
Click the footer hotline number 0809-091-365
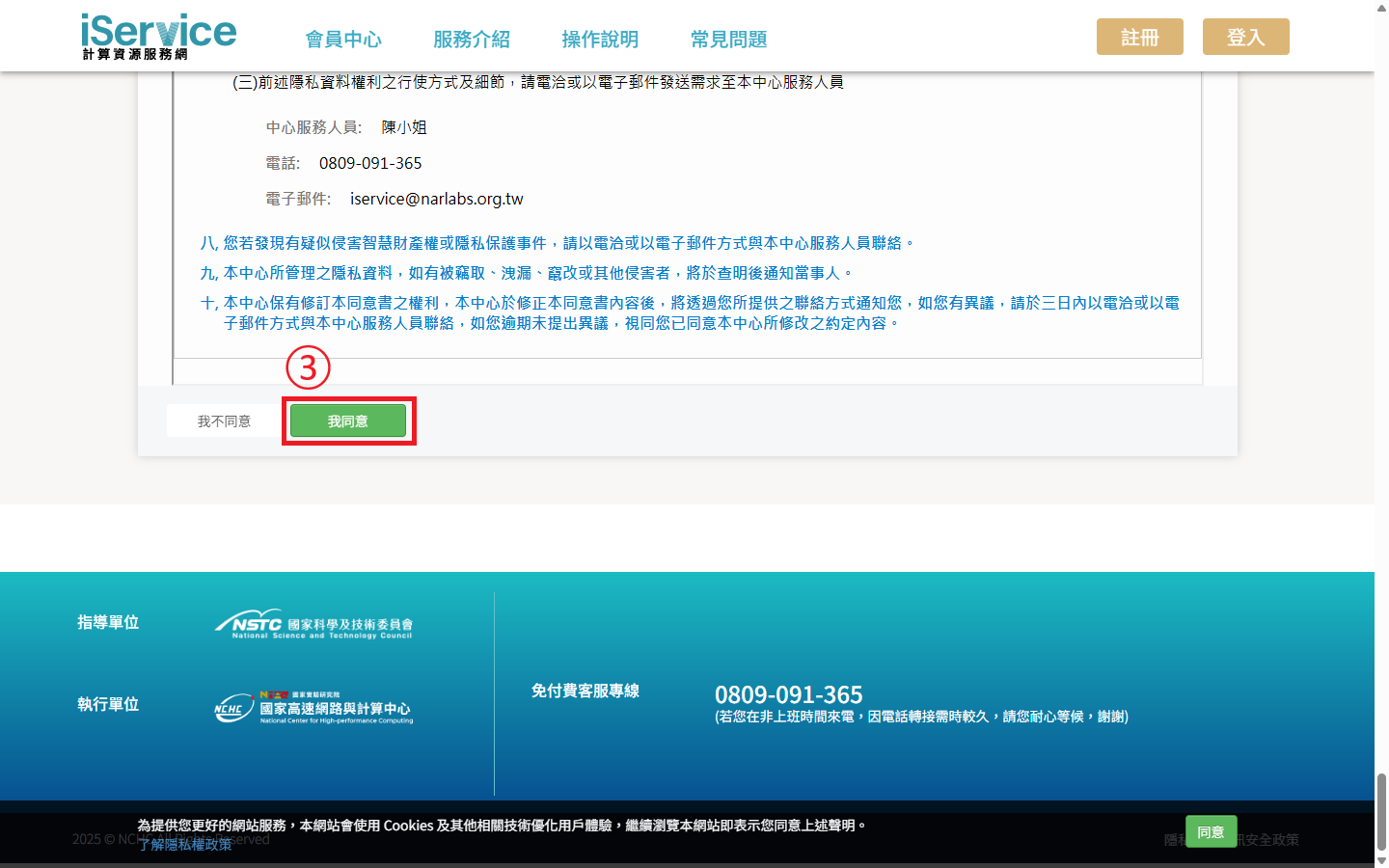click(x=789, y=694)
